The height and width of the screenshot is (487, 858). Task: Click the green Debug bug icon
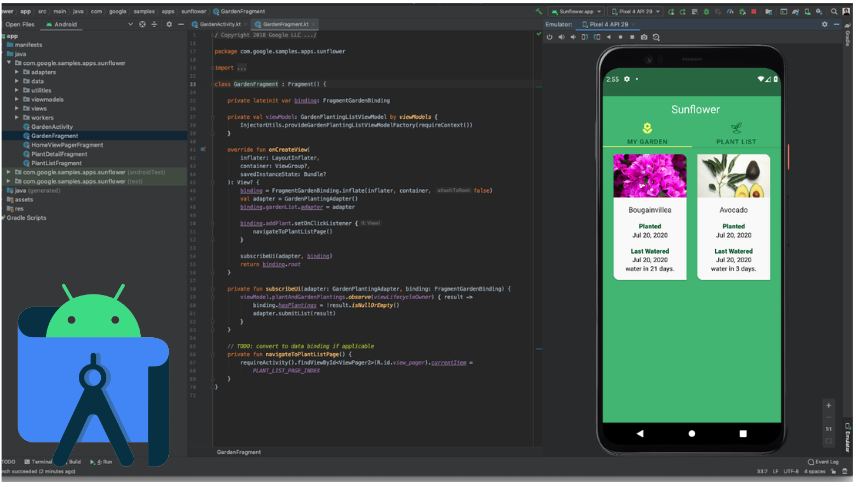(x=706, y=11)
